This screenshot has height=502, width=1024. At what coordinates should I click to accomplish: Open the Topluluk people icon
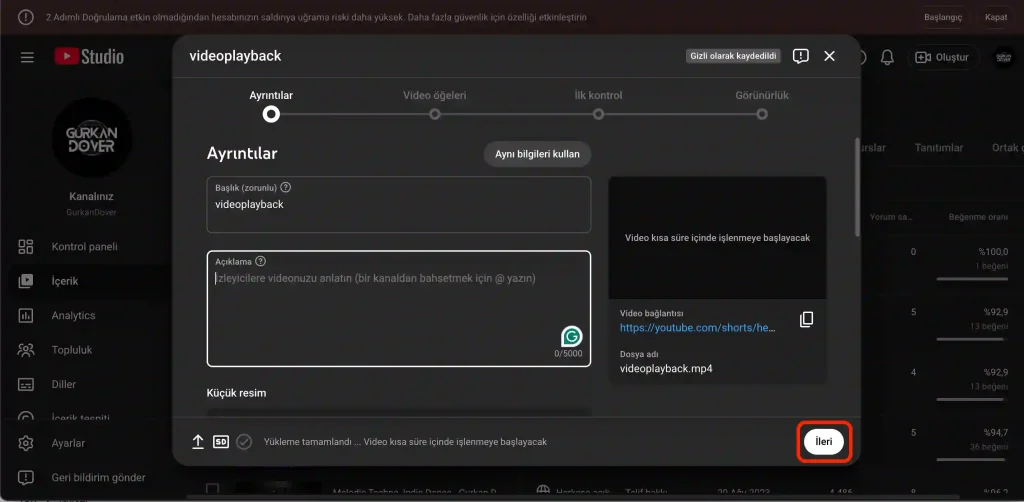coord(25,350)
